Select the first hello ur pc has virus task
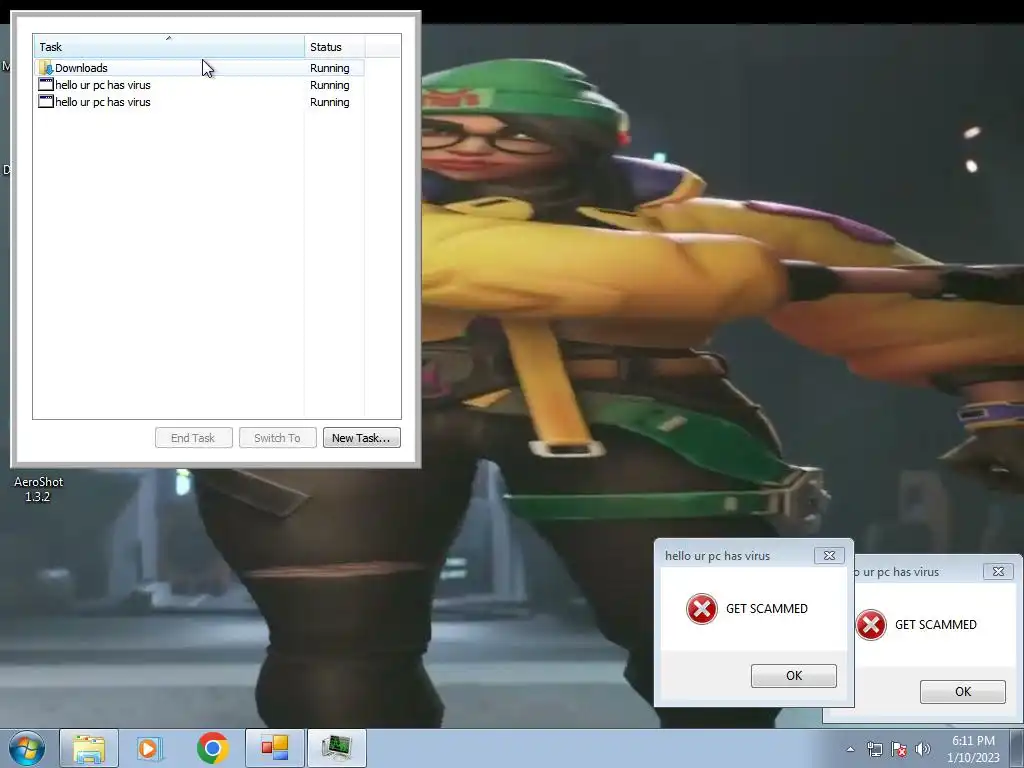1024x768 pixels. click(x=199, y=85)
